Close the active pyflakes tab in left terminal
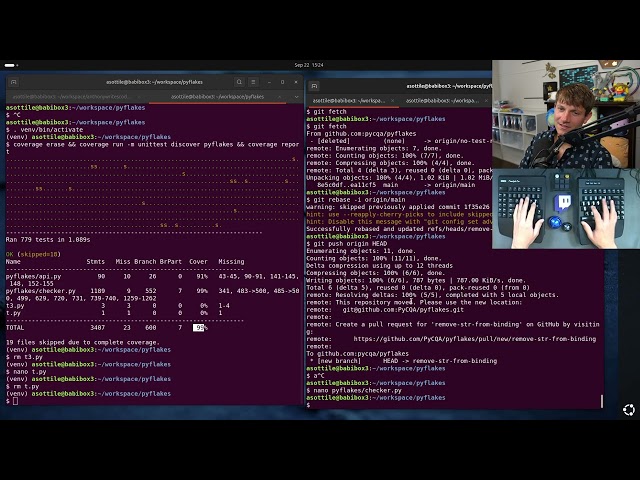 click(x=280, y=97)
